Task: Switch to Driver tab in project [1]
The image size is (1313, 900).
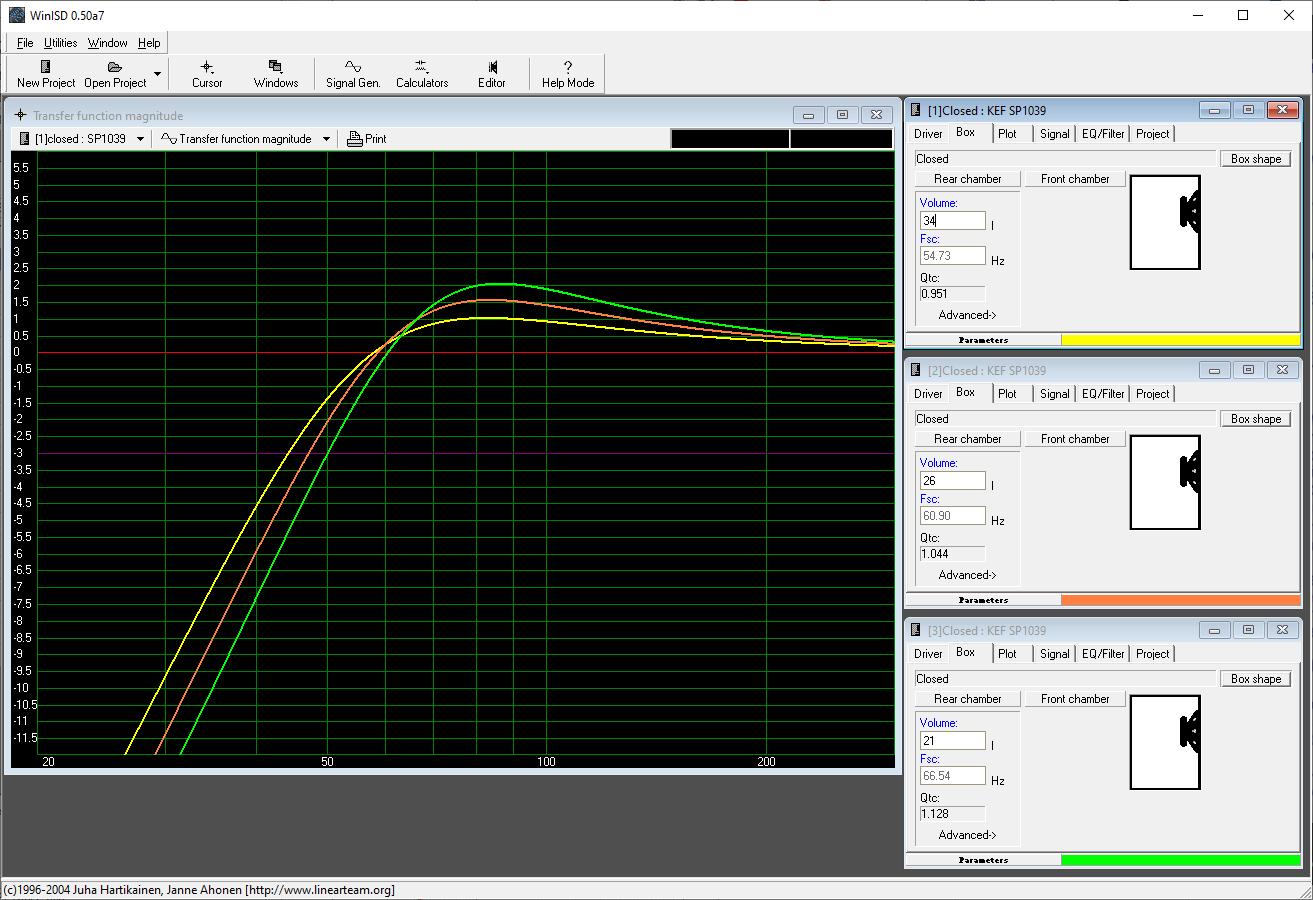Action: tap(928, 134)
